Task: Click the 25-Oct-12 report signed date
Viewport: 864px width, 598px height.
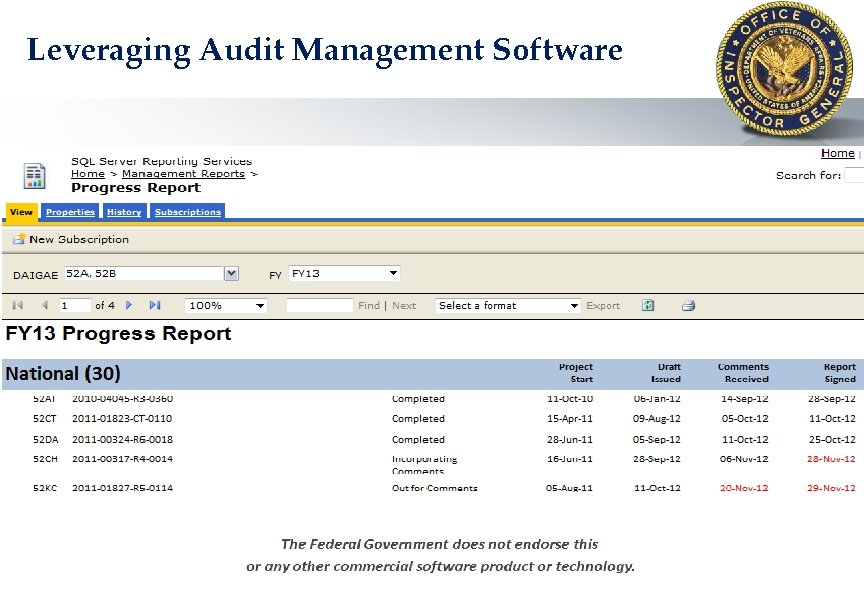Action: (x=832, y=439)
